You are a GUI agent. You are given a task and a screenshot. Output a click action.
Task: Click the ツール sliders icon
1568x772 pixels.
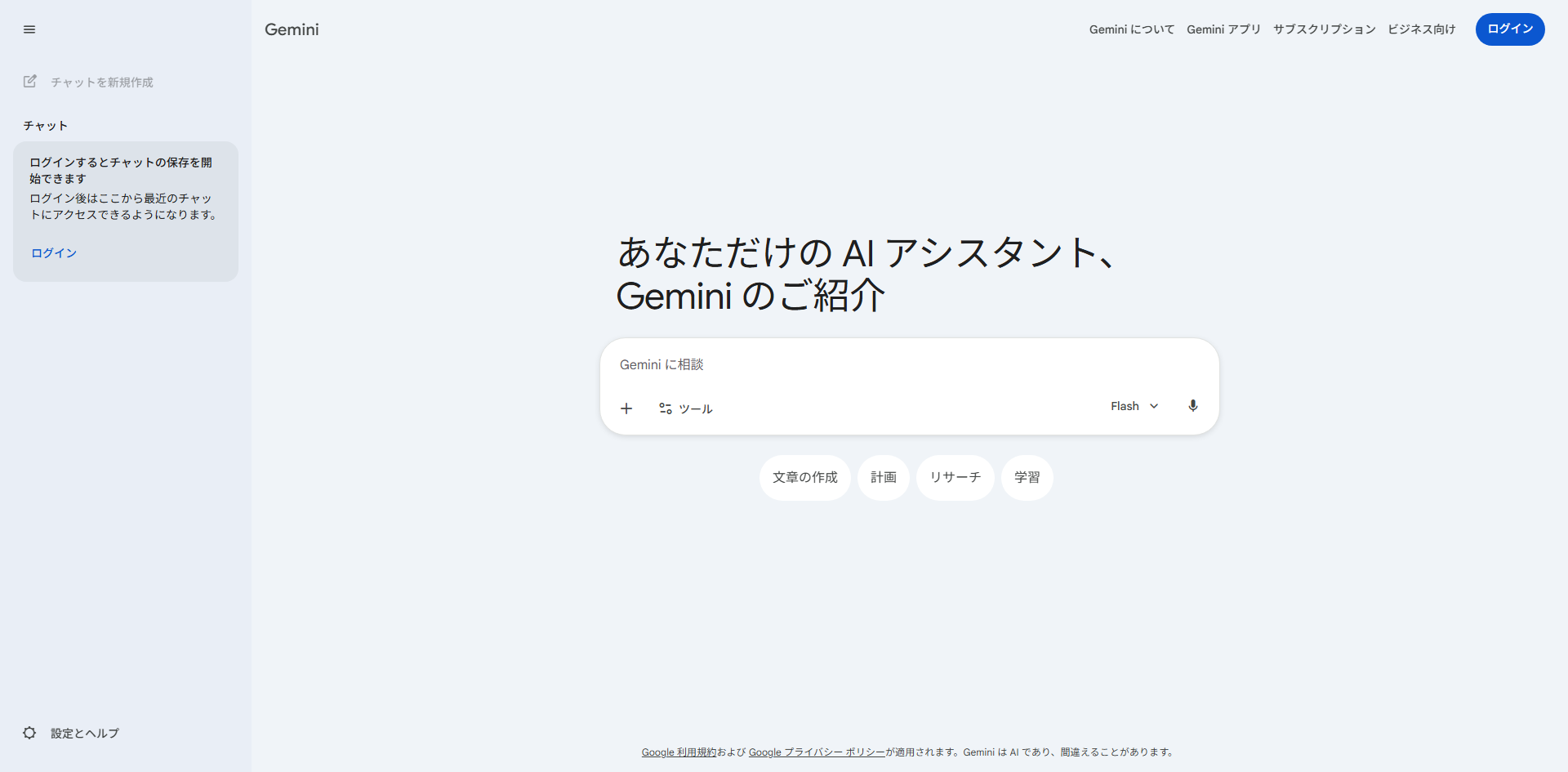[x=666, y=408]
